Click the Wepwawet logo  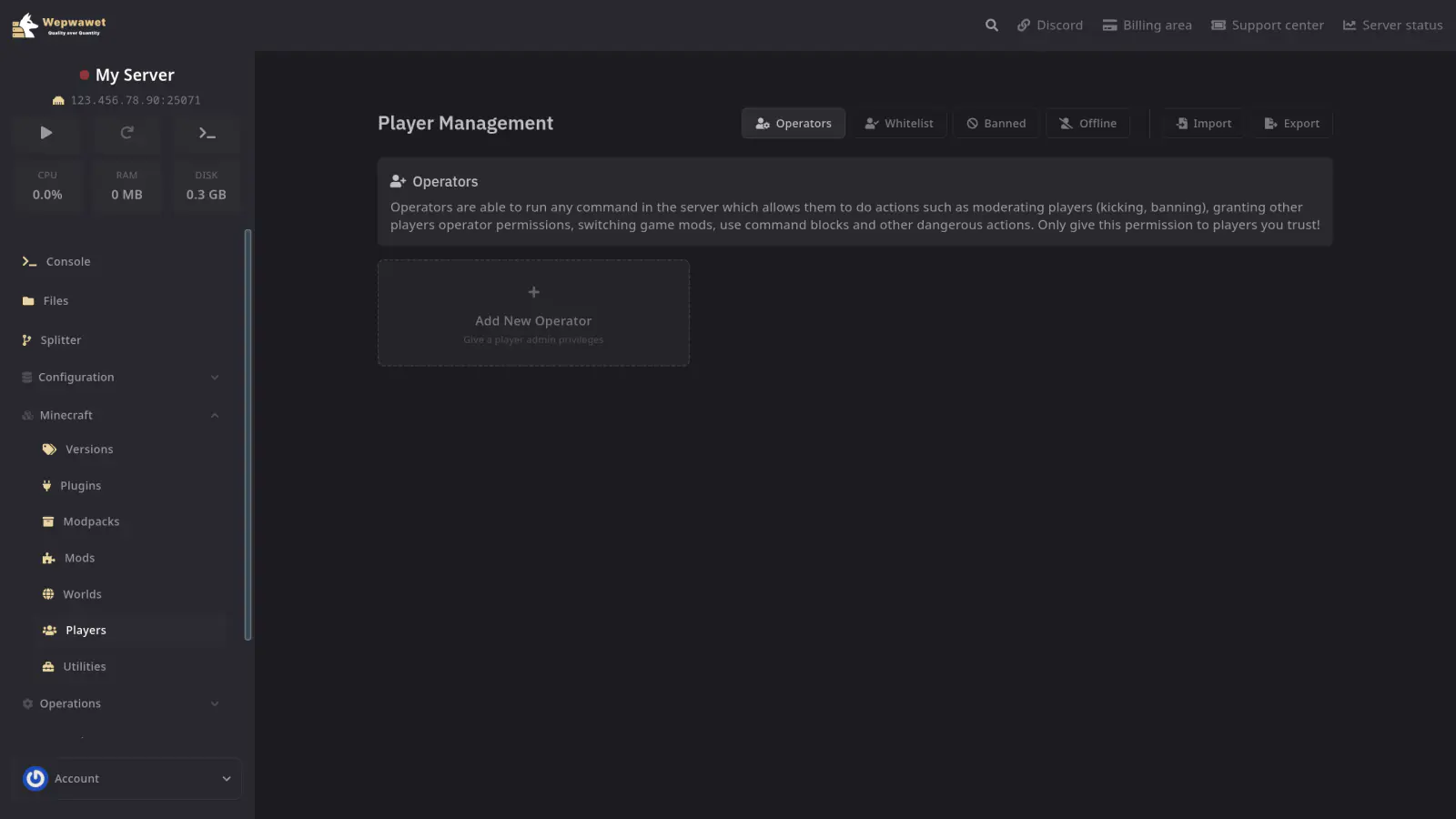pyautogui.click(x=59, y=25)
